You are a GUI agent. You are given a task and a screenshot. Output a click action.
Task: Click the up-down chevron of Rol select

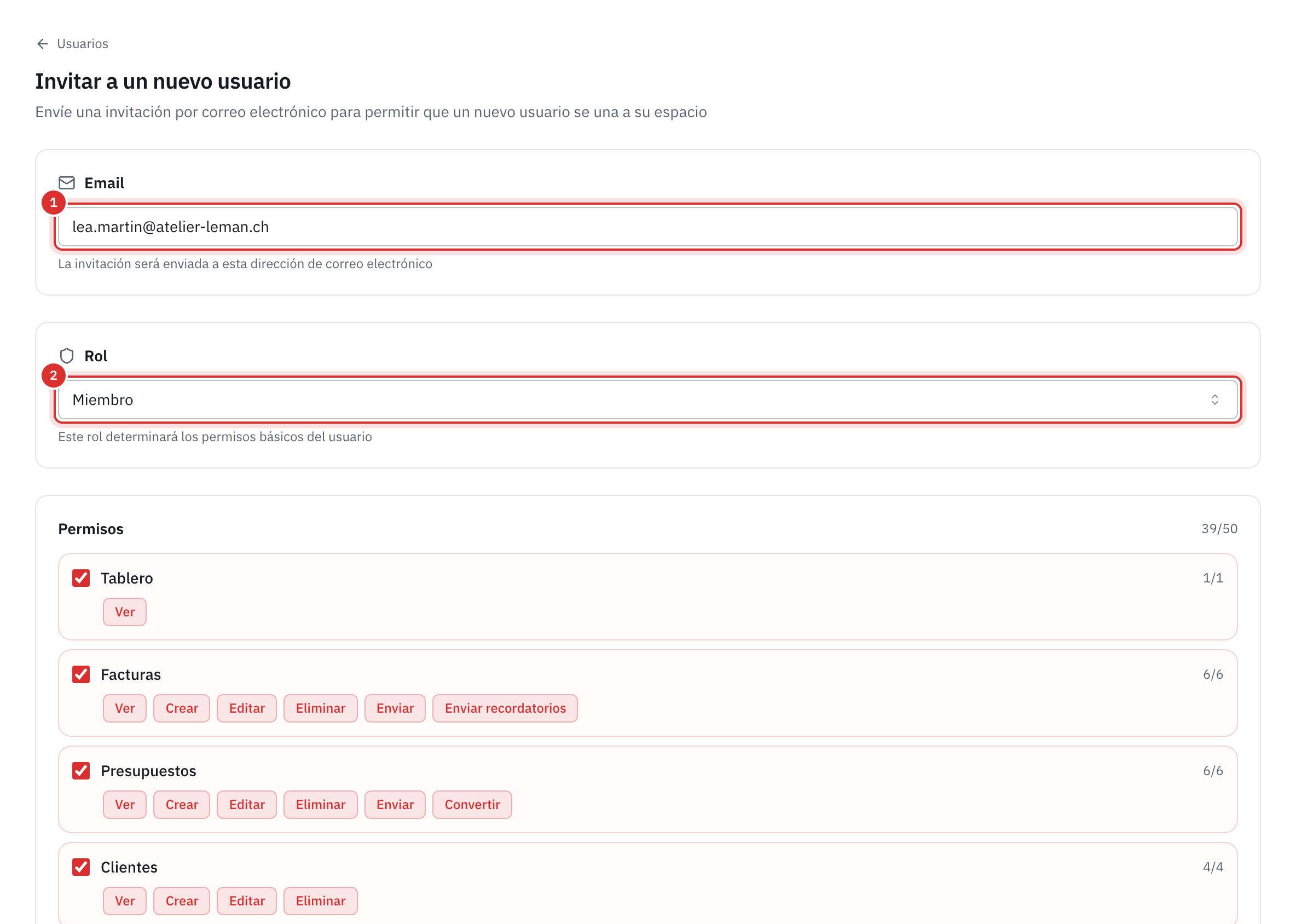1214,400
